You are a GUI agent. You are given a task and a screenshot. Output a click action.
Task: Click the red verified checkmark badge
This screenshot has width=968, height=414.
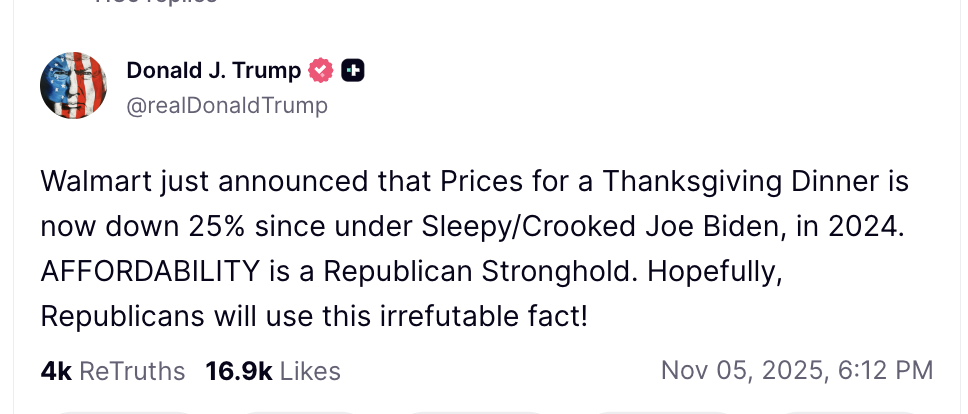coord(321,71)
